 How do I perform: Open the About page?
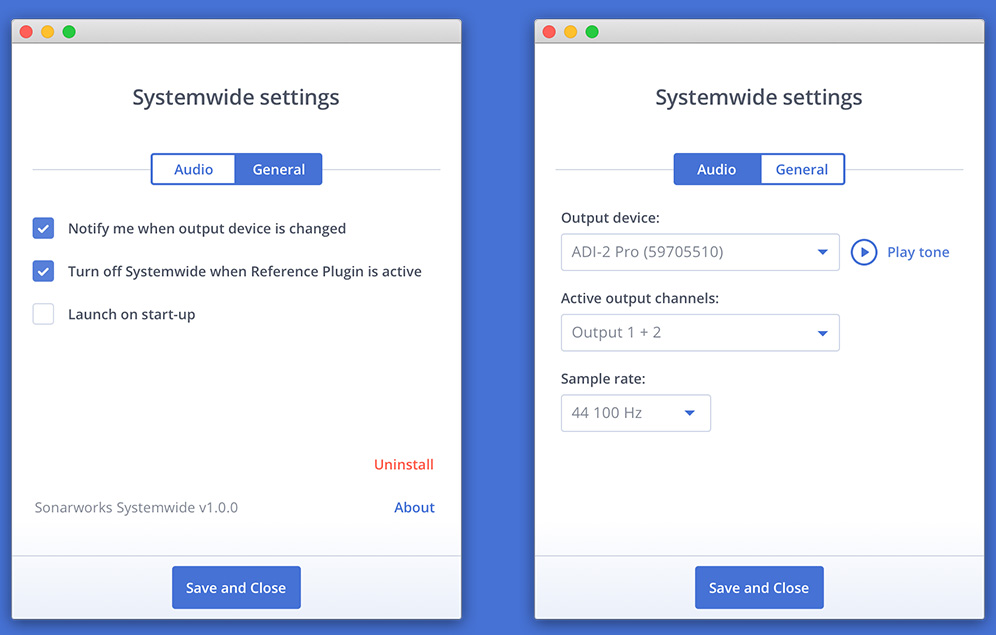414,507
